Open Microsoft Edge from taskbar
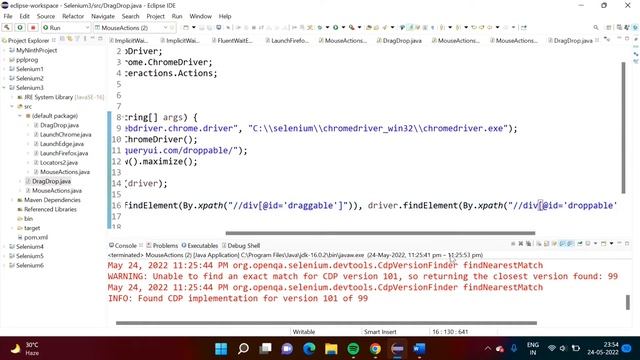Viewport: 640px width, 360px height. (309, 349)
